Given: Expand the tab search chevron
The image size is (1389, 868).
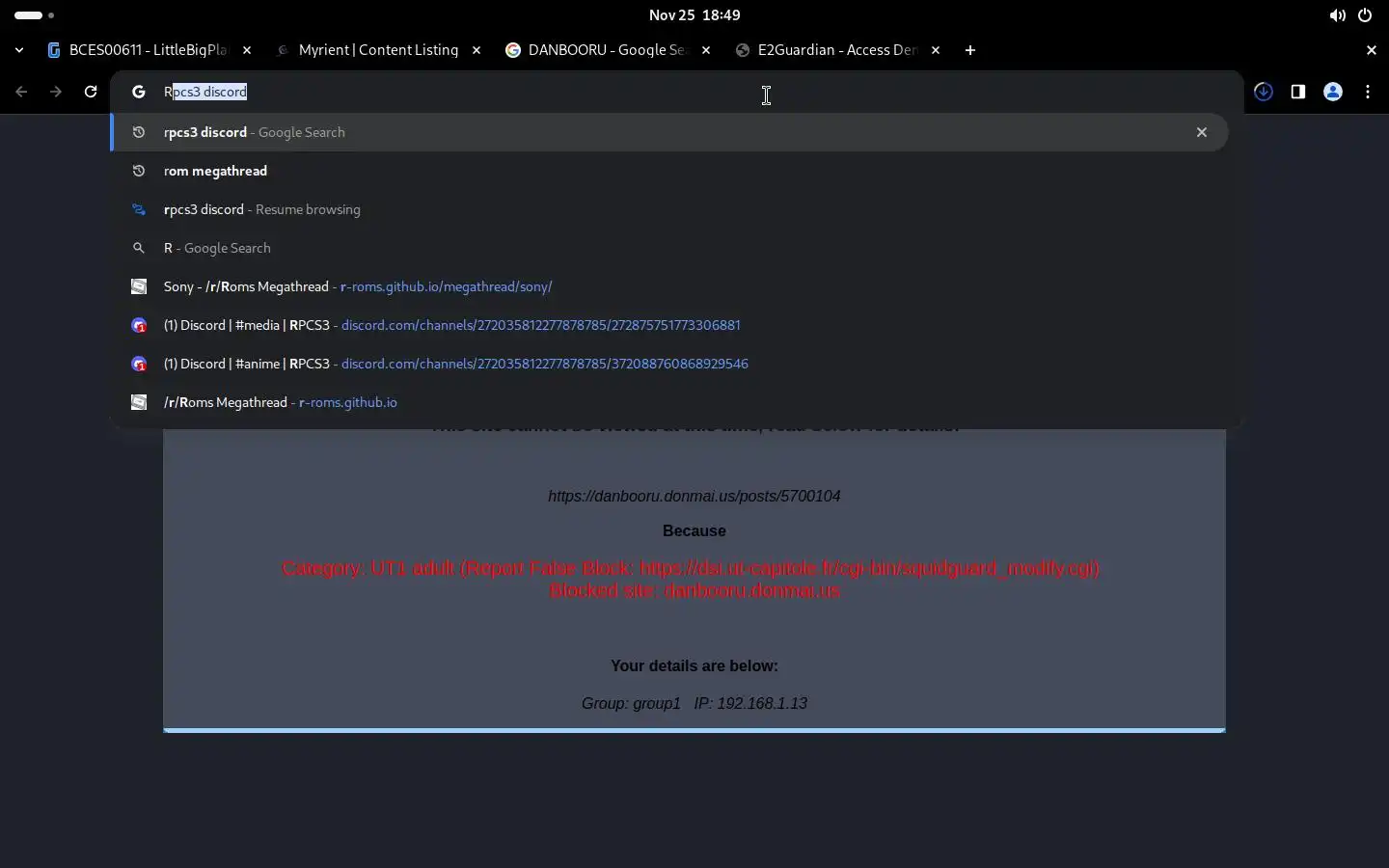Looking at the screenshot, I should 19,50.
